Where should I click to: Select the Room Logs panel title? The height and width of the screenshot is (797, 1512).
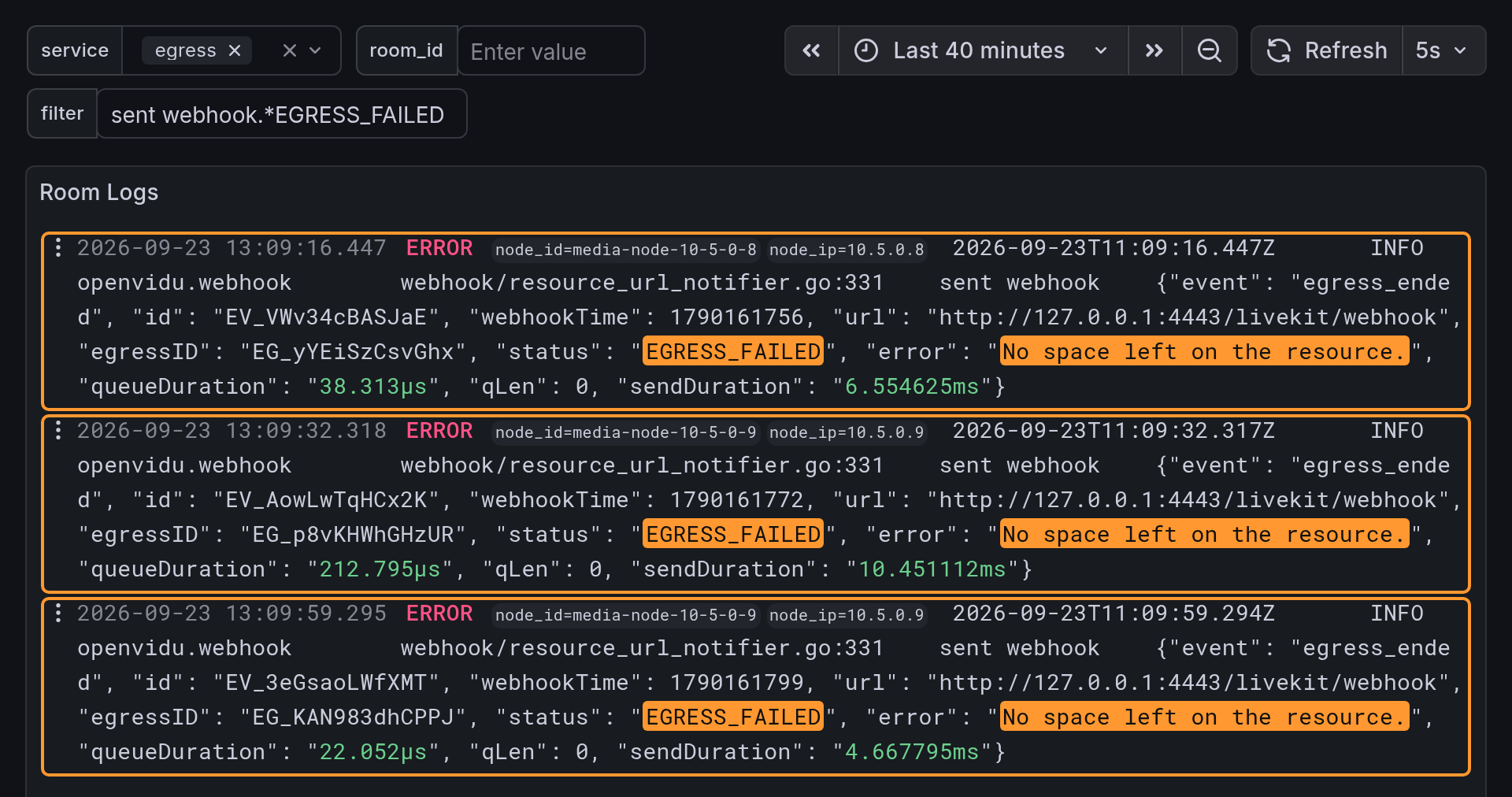click(99, 192)
